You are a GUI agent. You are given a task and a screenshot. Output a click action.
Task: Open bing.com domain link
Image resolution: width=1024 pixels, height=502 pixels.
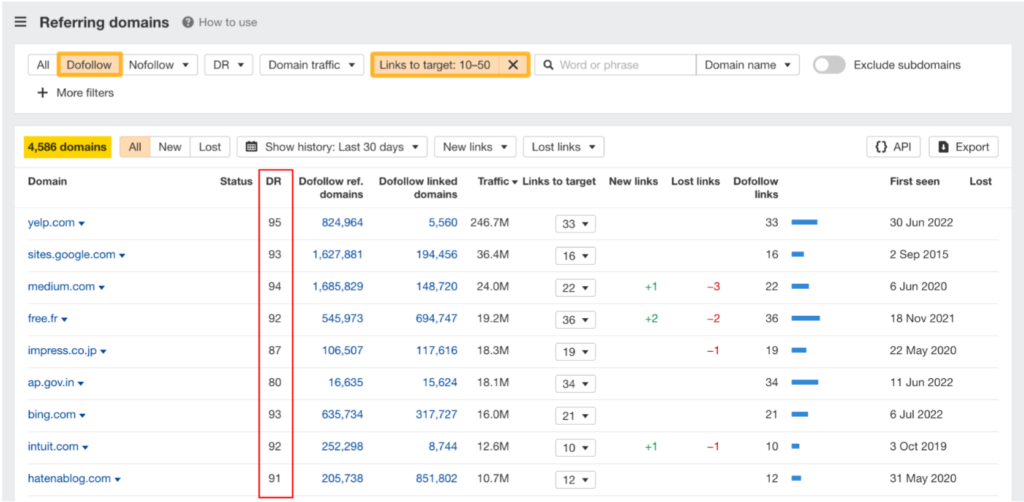pyautogui.click(x=52, y=415)
